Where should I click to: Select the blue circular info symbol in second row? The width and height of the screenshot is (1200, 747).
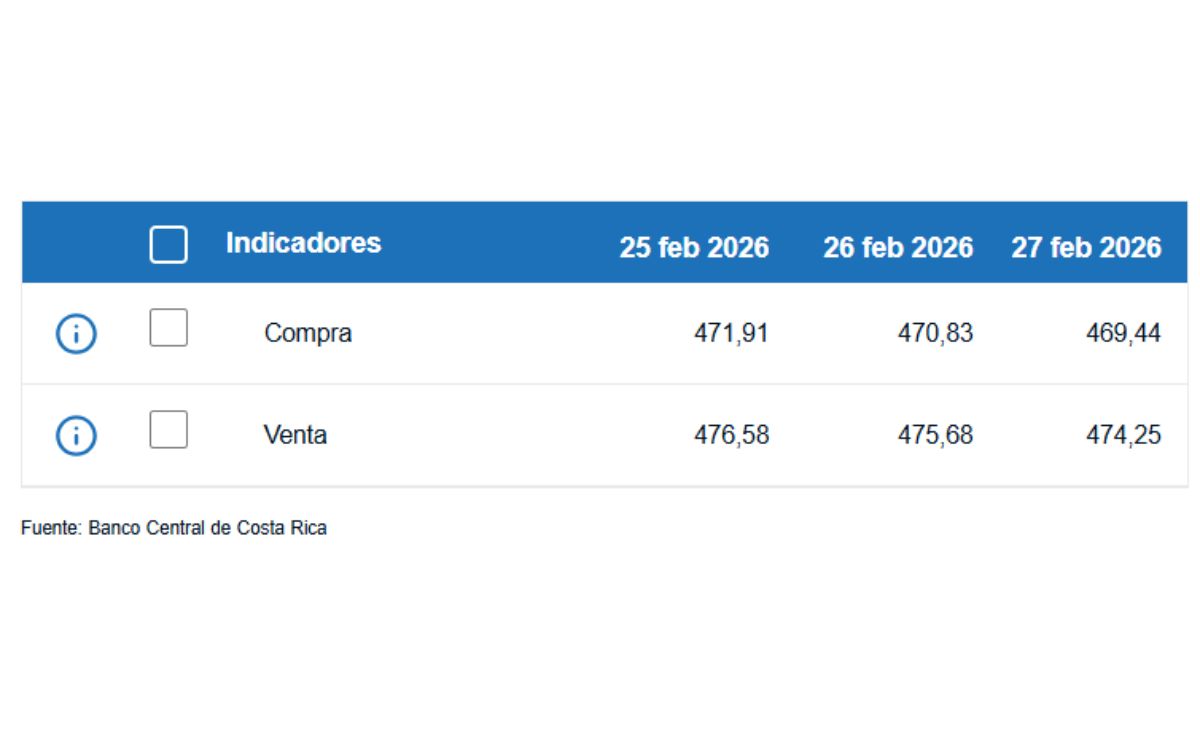(x=75, y=434)
